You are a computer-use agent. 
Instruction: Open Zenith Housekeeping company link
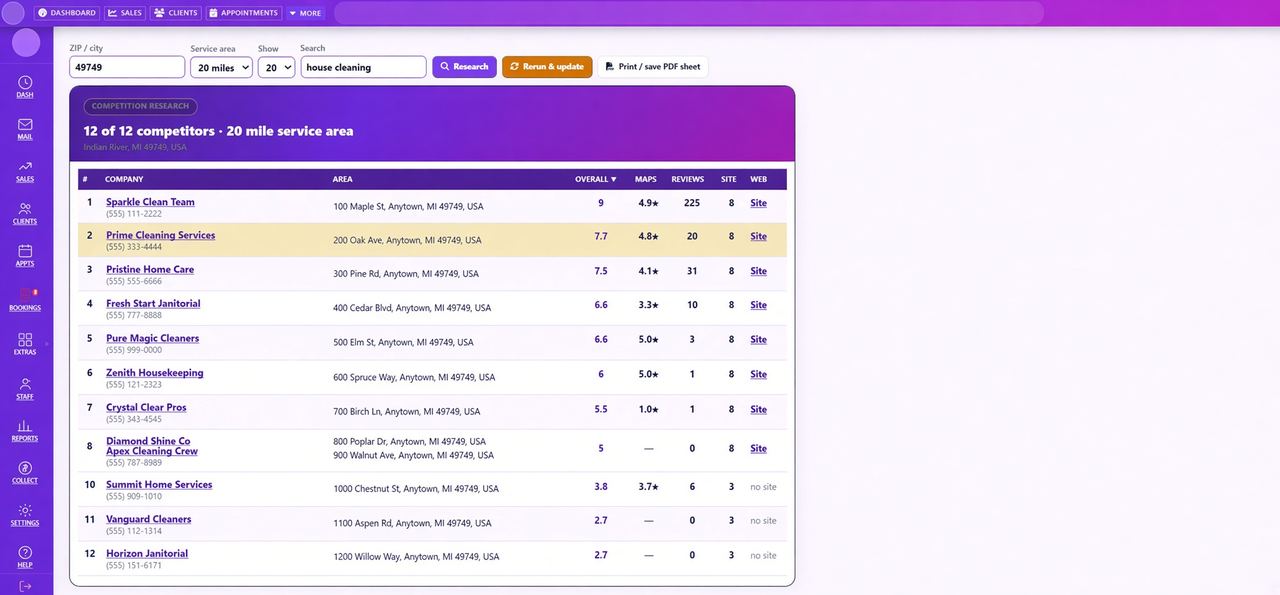(154, 372)
